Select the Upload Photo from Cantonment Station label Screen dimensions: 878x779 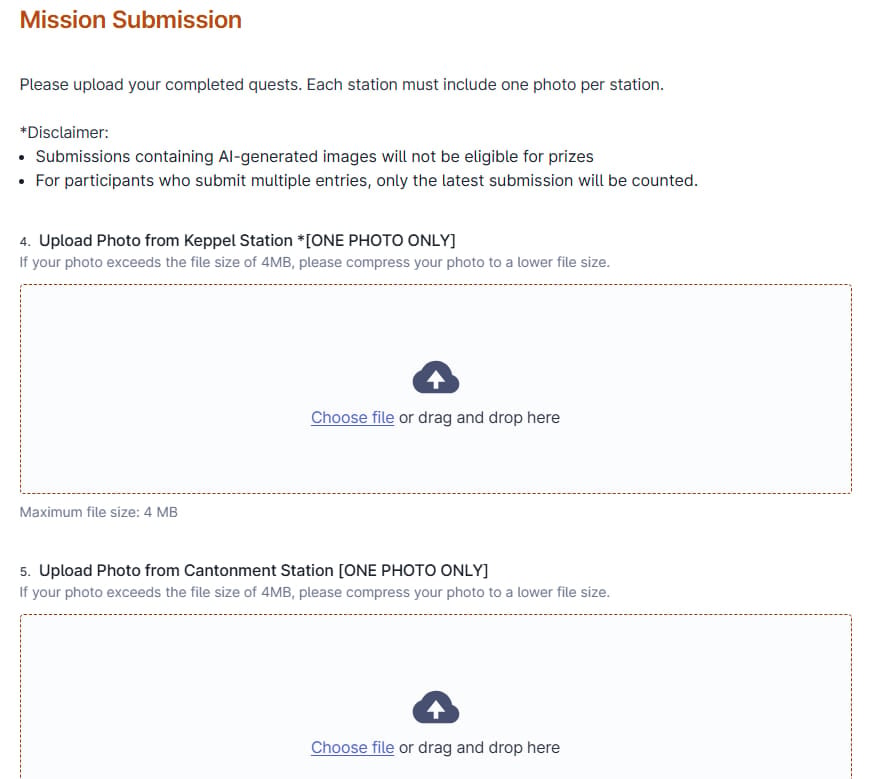click(263, 570)
